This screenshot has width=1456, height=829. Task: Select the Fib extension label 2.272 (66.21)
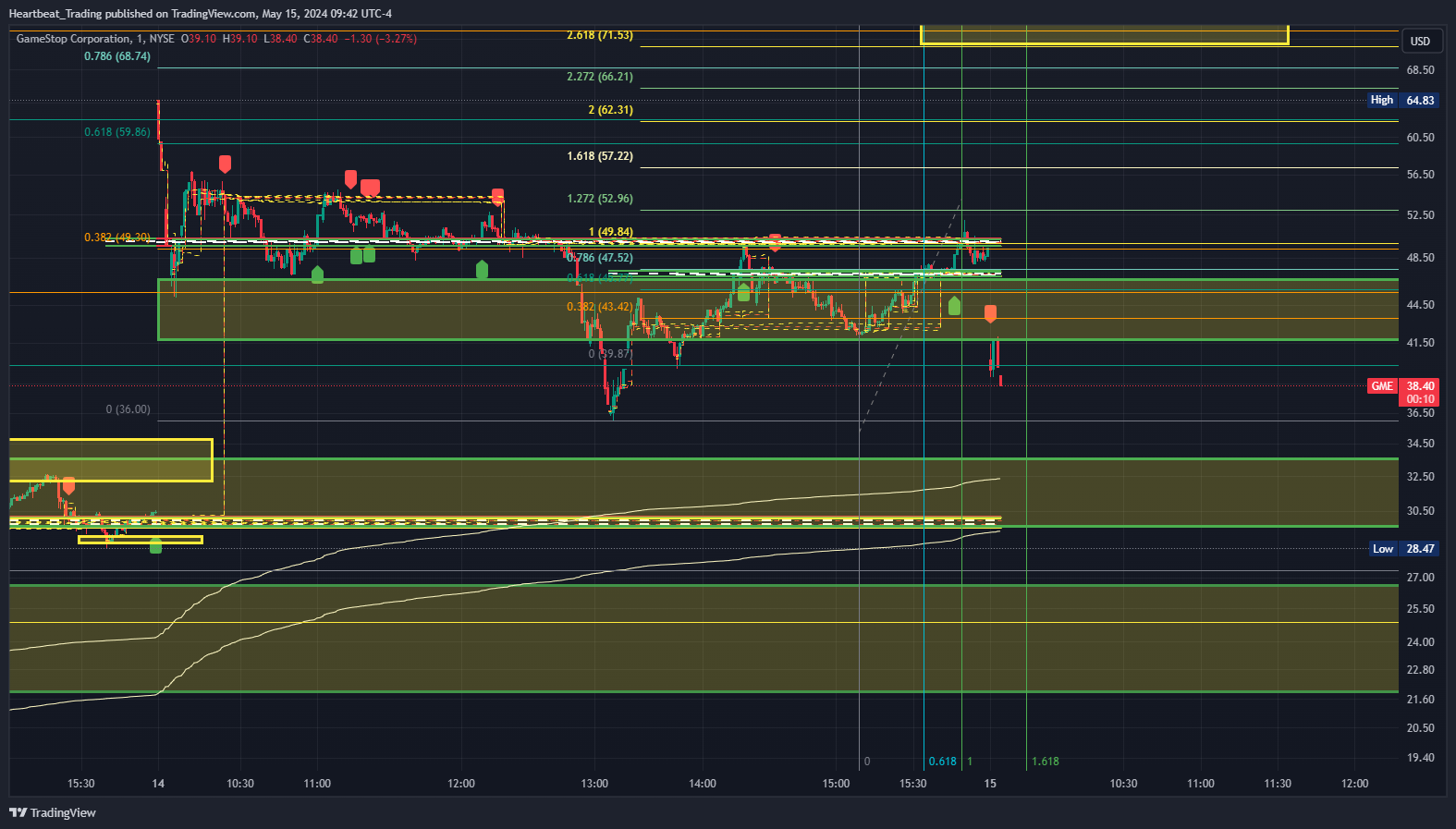pyautogui.click(x=600, y=77)
